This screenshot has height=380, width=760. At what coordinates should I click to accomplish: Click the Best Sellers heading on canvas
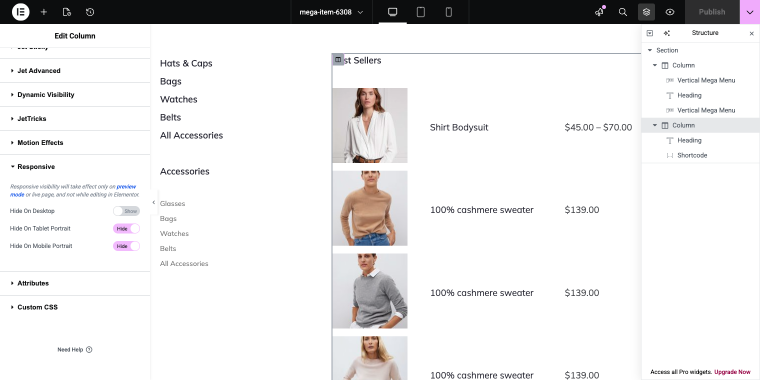358,61
